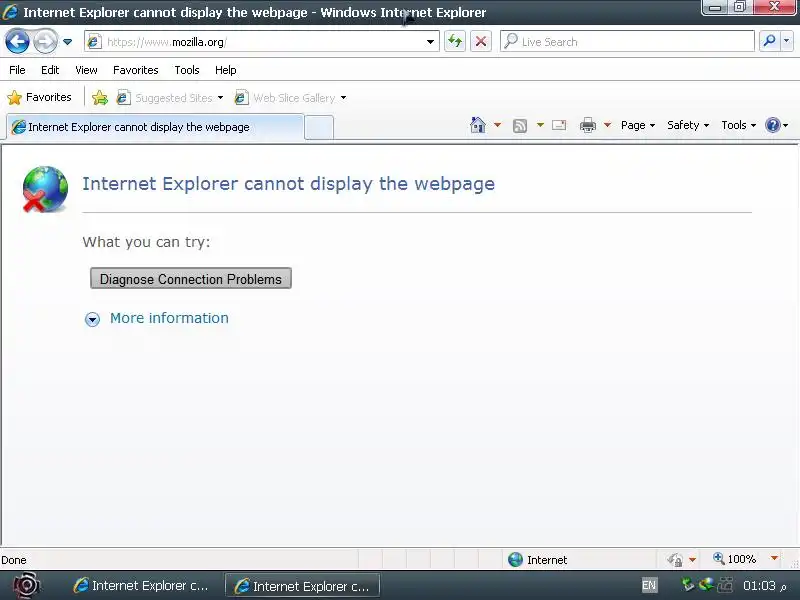The image size is (800, 600).
Task: Click the Print icon
Action: coord(588,125)
